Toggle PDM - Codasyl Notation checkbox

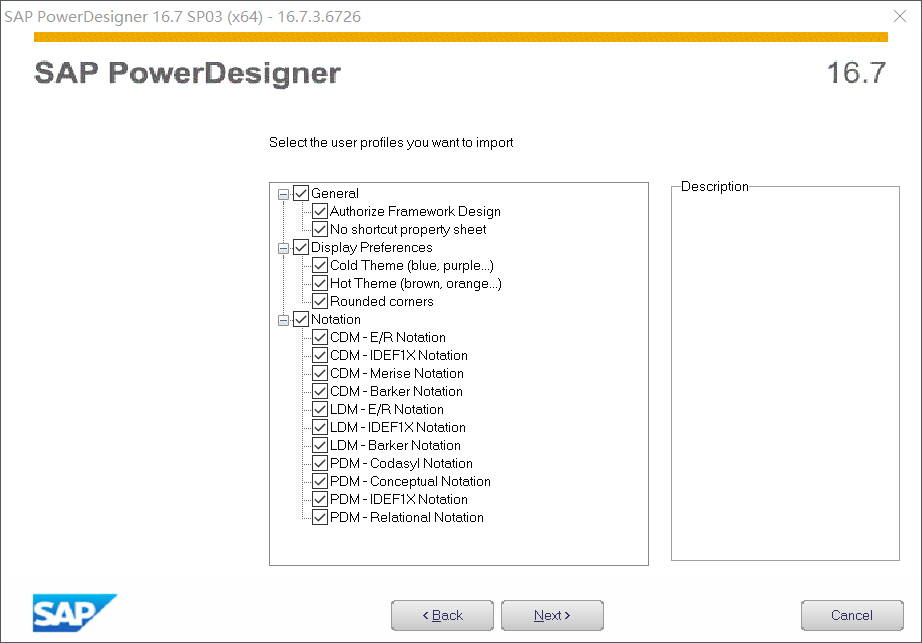click(320, 463)
